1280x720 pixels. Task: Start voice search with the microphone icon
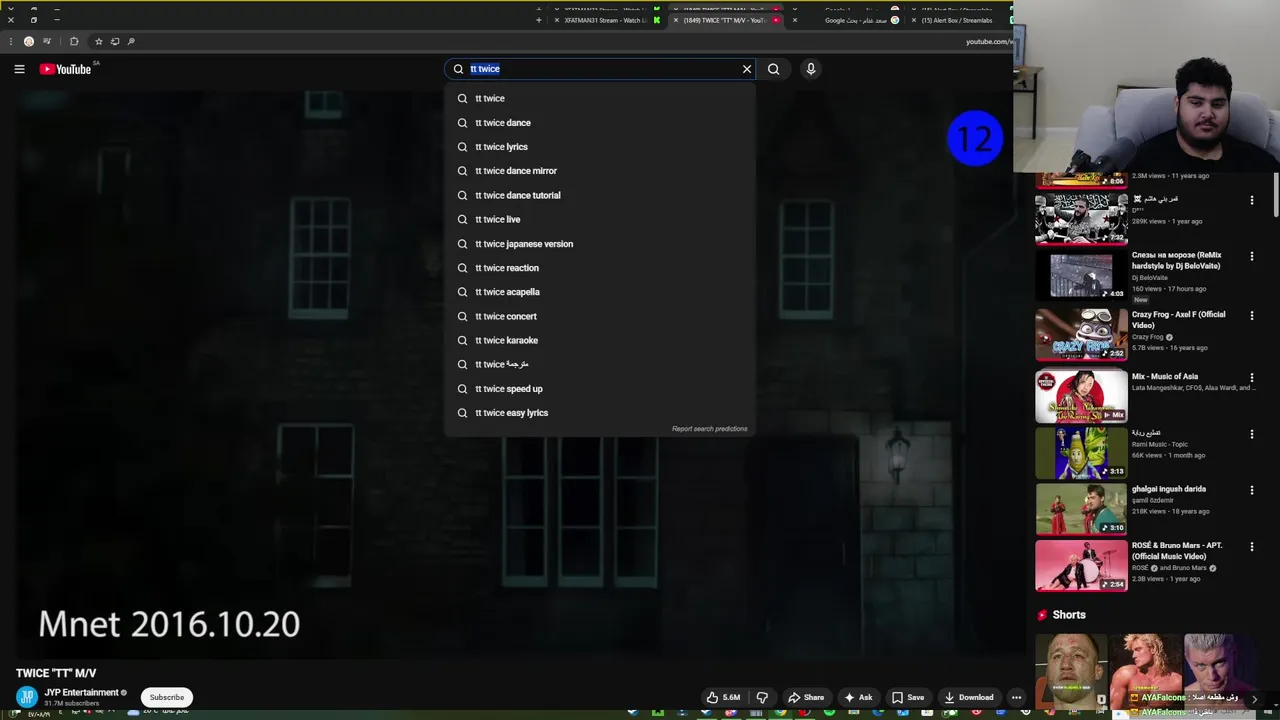point(810,69)
